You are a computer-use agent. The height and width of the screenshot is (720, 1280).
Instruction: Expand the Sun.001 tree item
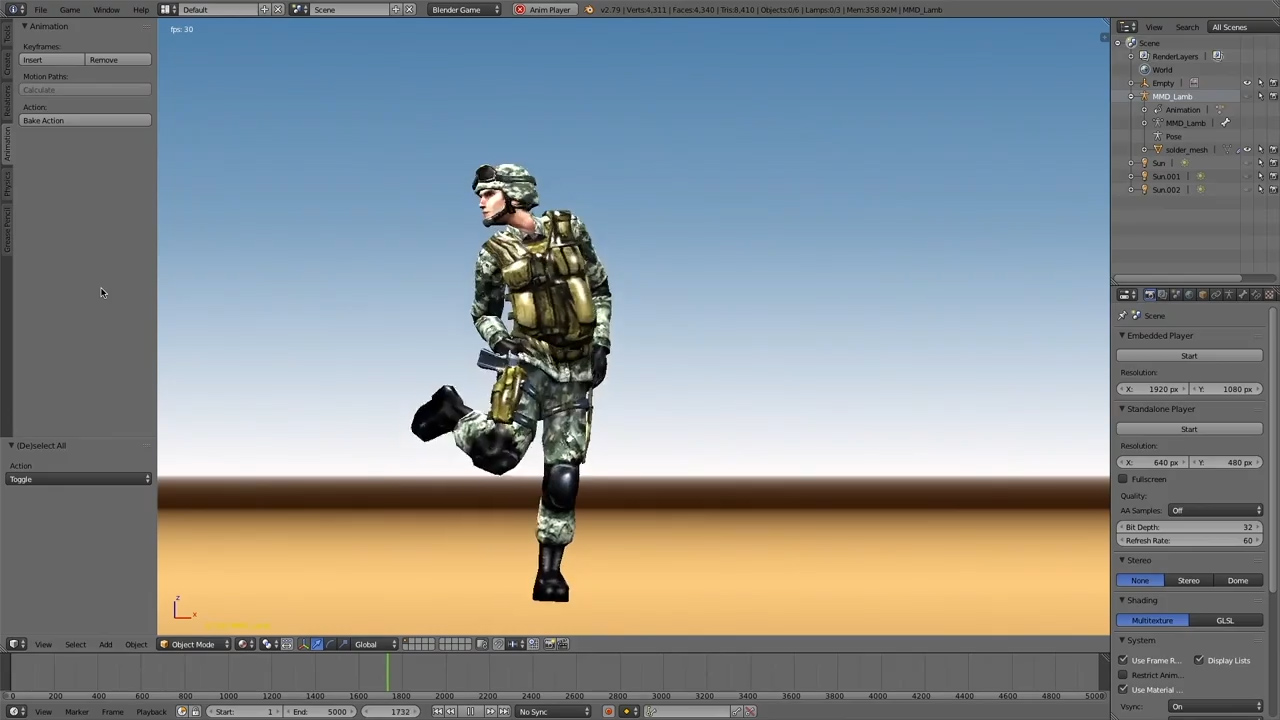(1131, 176)
